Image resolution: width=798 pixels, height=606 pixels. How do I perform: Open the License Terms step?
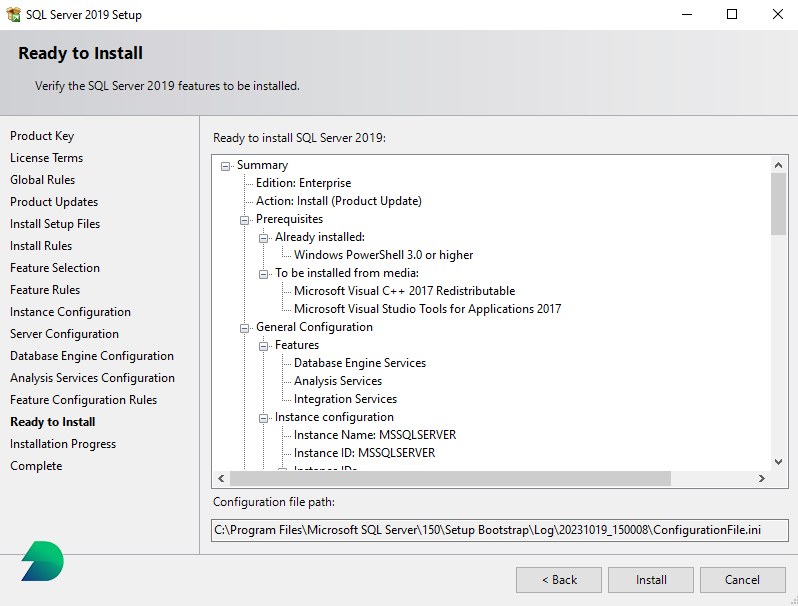pyautogui.click(x=46, y=158)
